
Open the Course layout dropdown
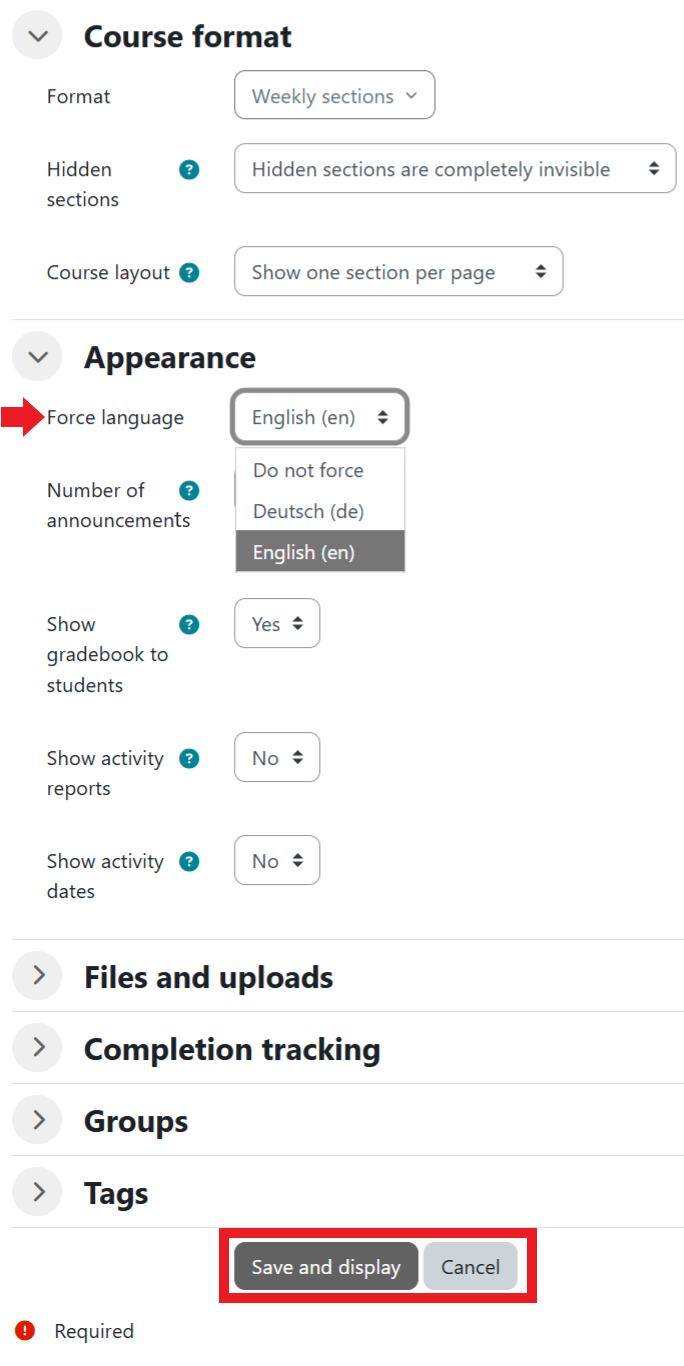398,271
